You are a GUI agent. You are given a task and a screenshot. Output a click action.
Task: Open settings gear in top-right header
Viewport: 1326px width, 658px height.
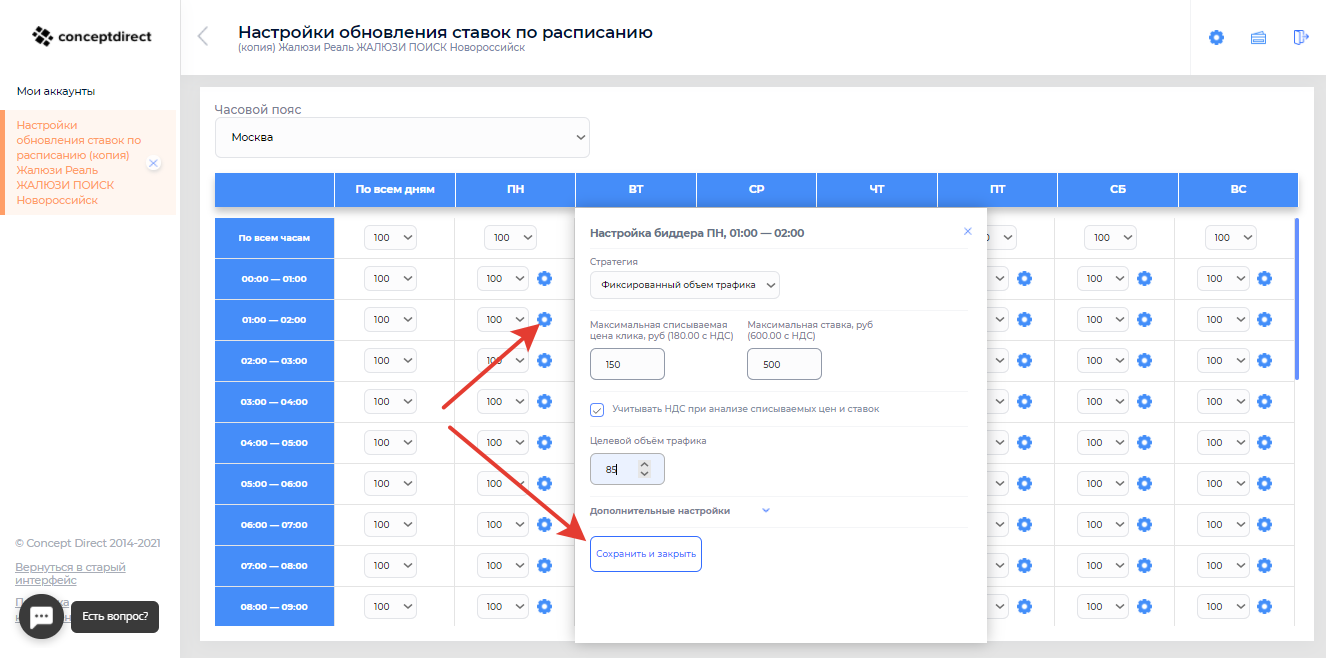click(1216, 37)
